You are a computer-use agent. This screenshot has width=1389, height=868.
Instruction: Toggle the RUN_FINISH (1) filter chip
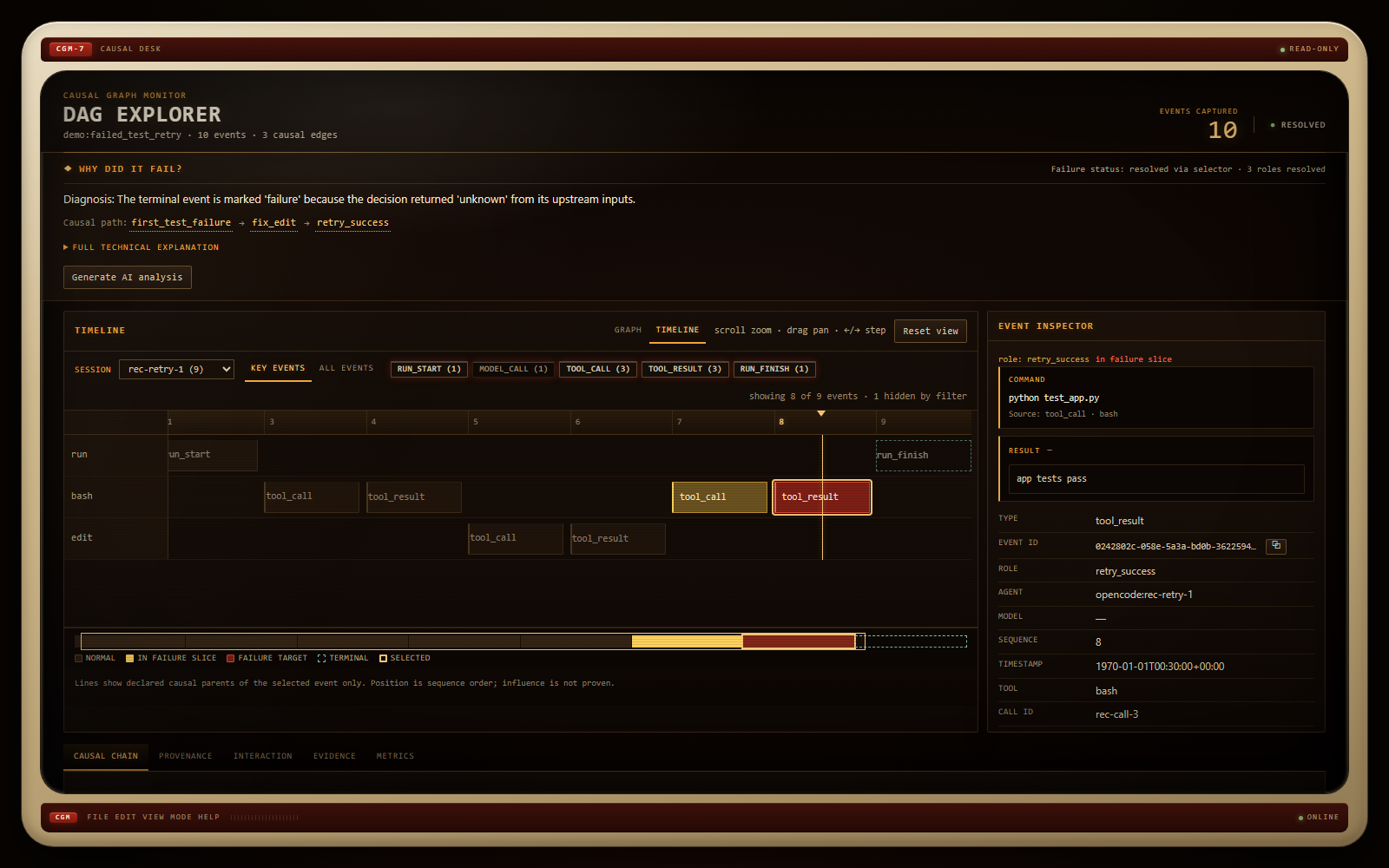(774, 369)
